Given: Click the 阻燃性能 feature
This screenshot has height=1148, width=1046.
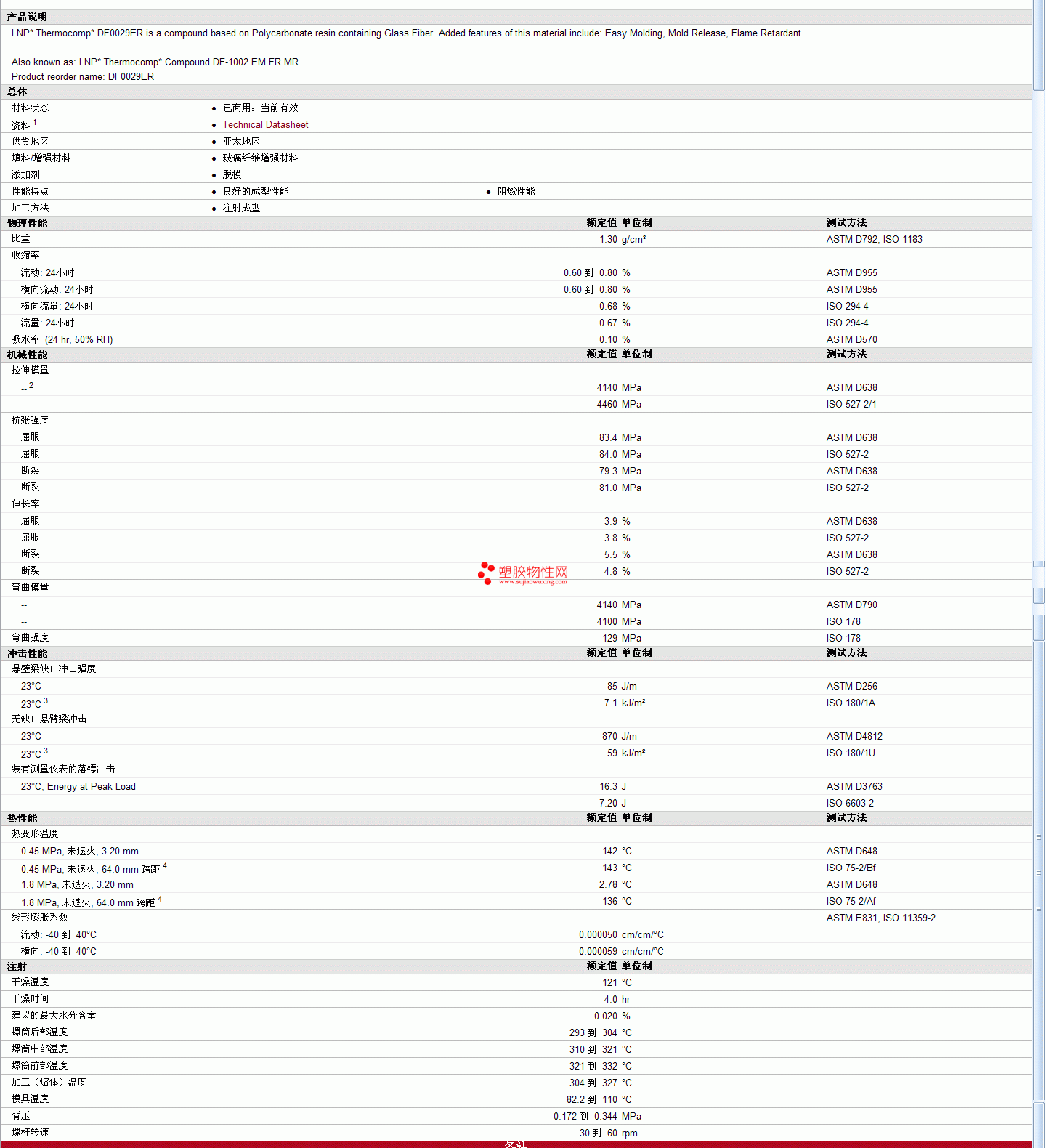Looking at the screenshot, I should 516,191.
